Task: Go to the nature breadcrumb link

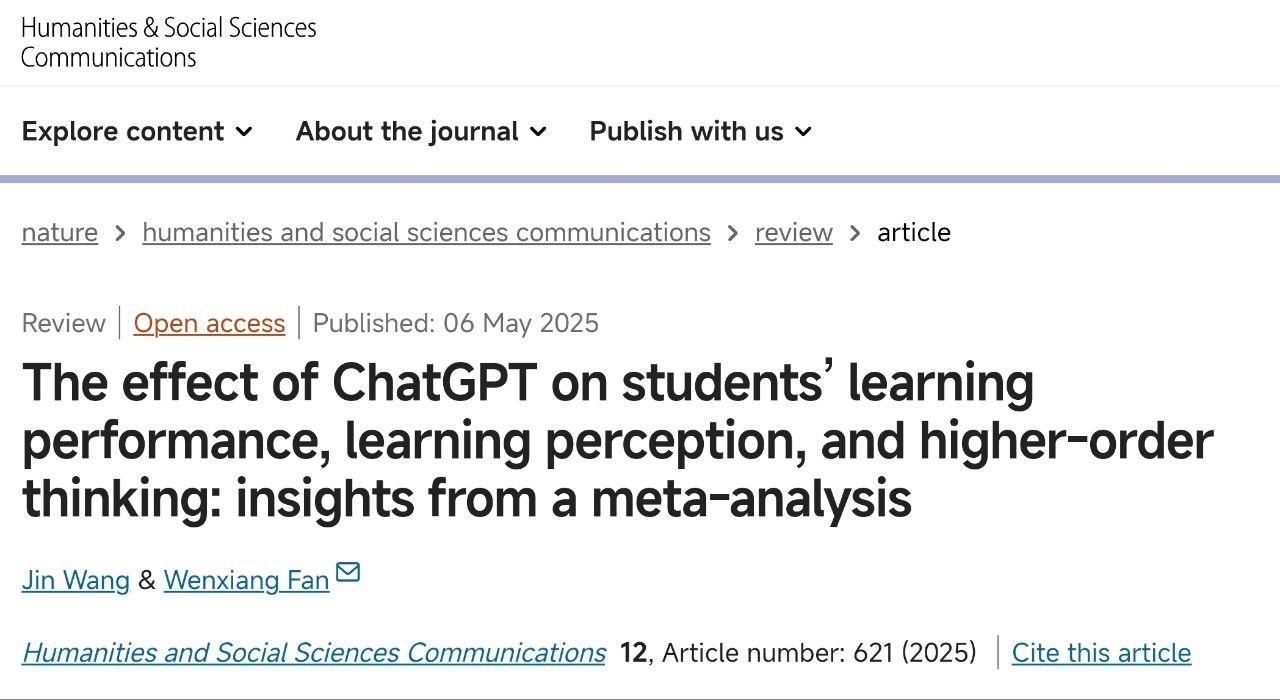Action: point(60,232)
